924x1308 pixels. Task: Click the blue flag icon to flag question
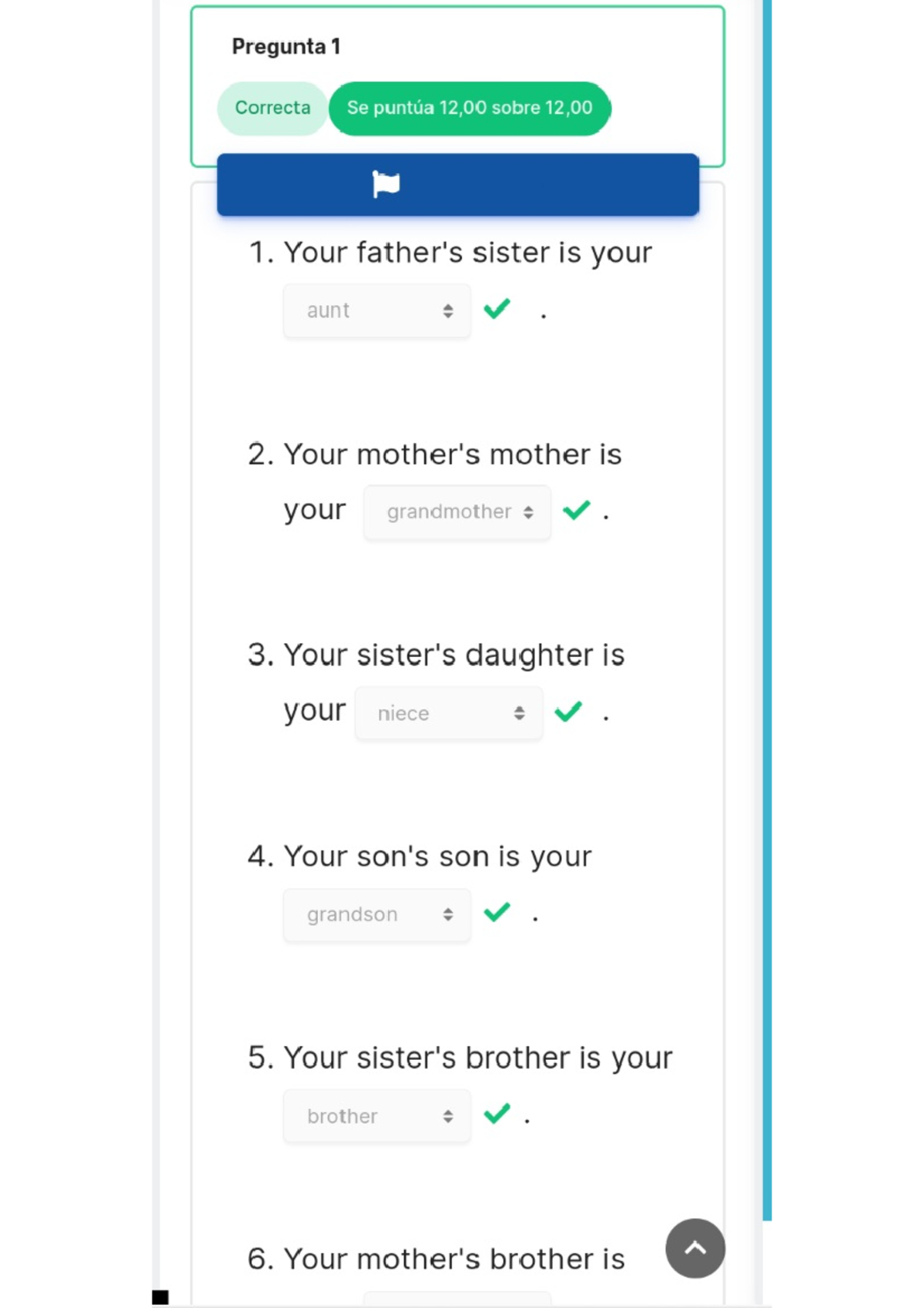pyautogui.click(x=387, y=184)
